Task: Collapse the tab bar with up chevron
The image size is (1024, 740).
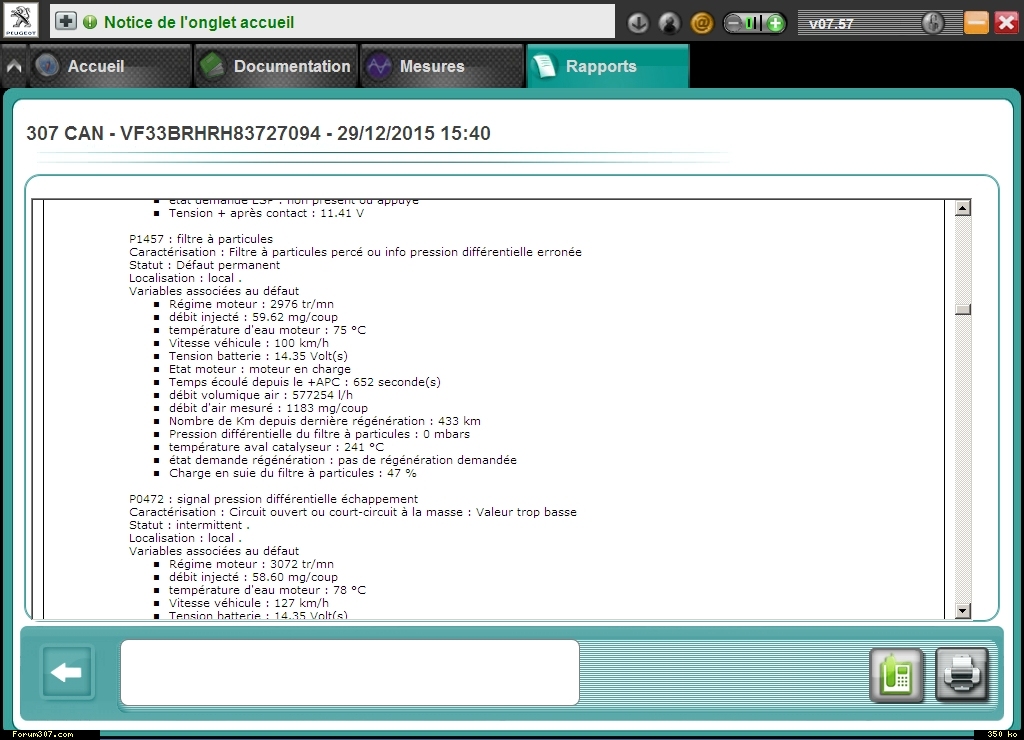Action: point(14,67)
